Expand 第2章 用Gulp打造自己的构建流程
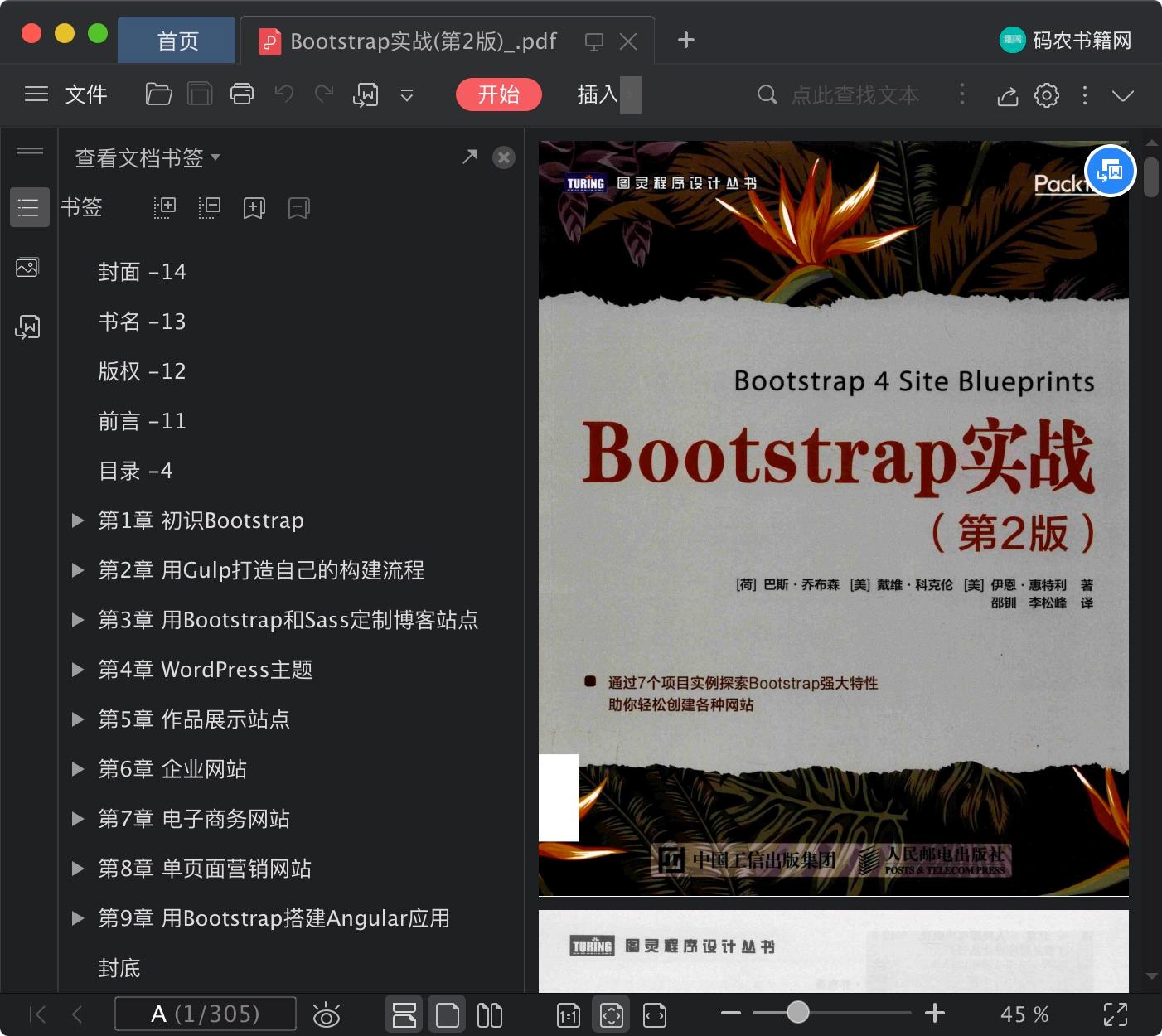 tap(78, 570)
